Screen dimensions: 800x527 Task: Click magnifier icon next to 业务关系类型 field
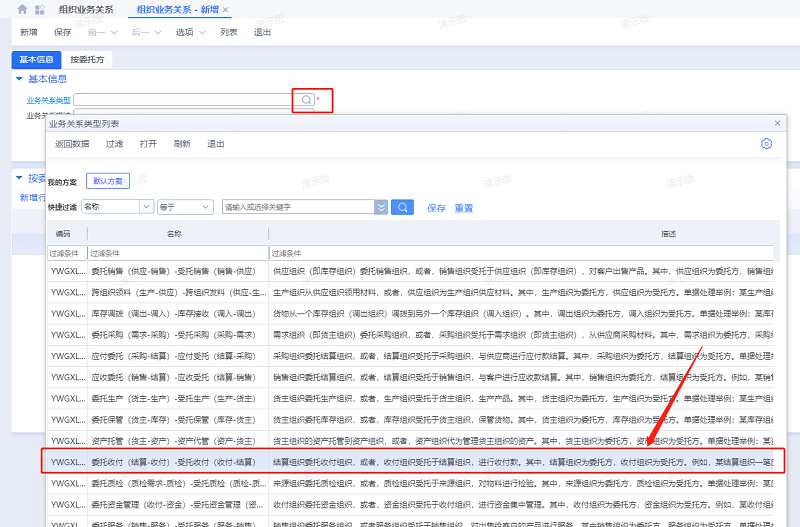(306, 100)
